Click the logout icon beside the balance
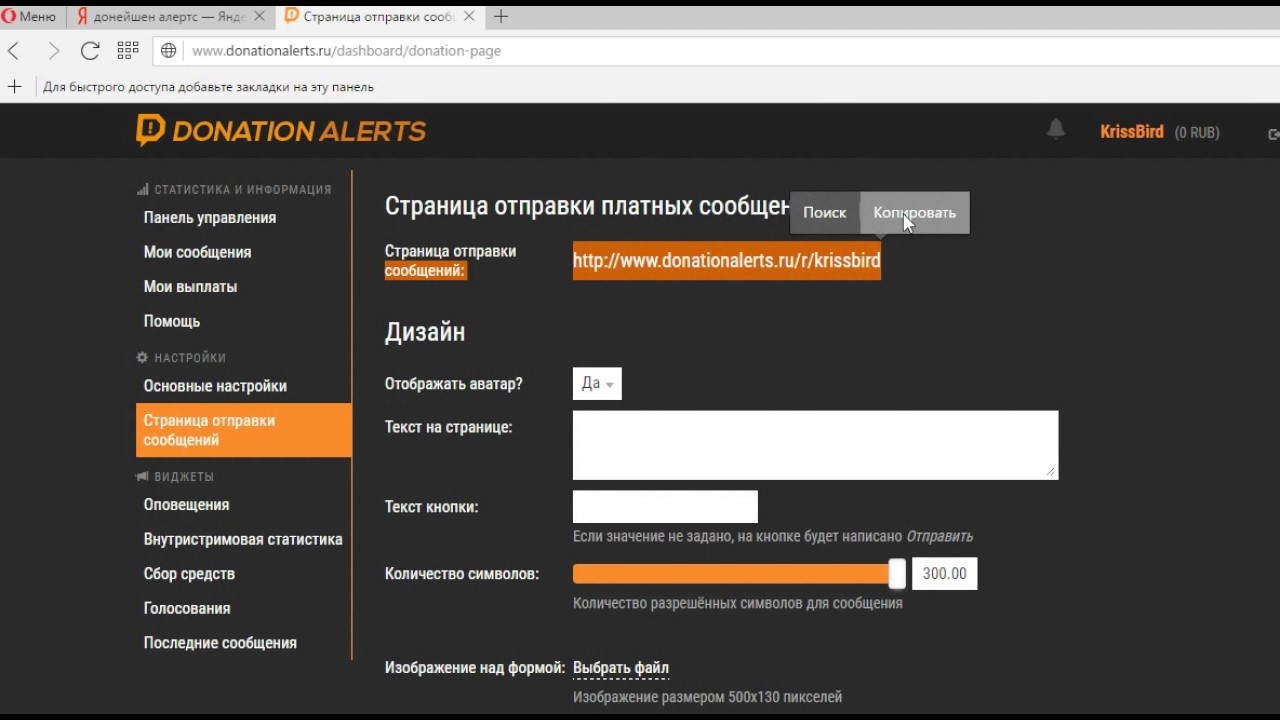 [x=1273, y=134]
